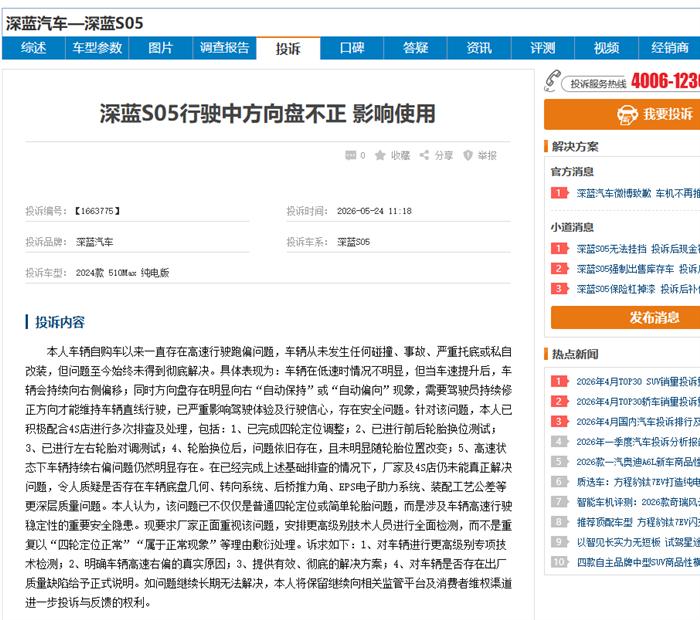Click the complaint number 【1663775】
The height and width of the screenshot is (620, 700).
click(97, 211)
